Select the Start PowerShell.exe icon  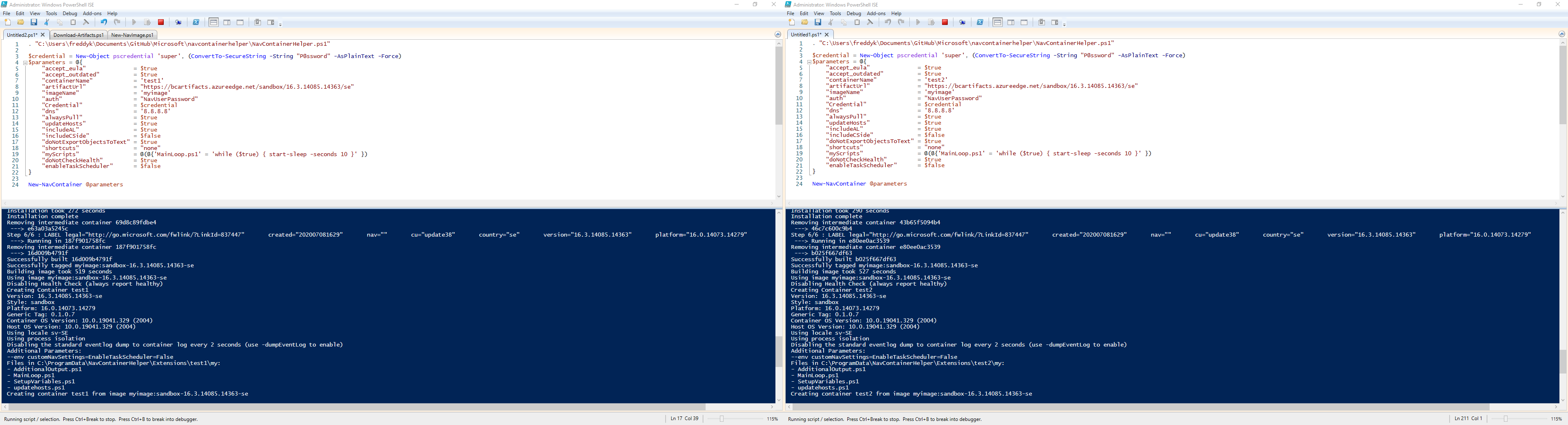196,22
